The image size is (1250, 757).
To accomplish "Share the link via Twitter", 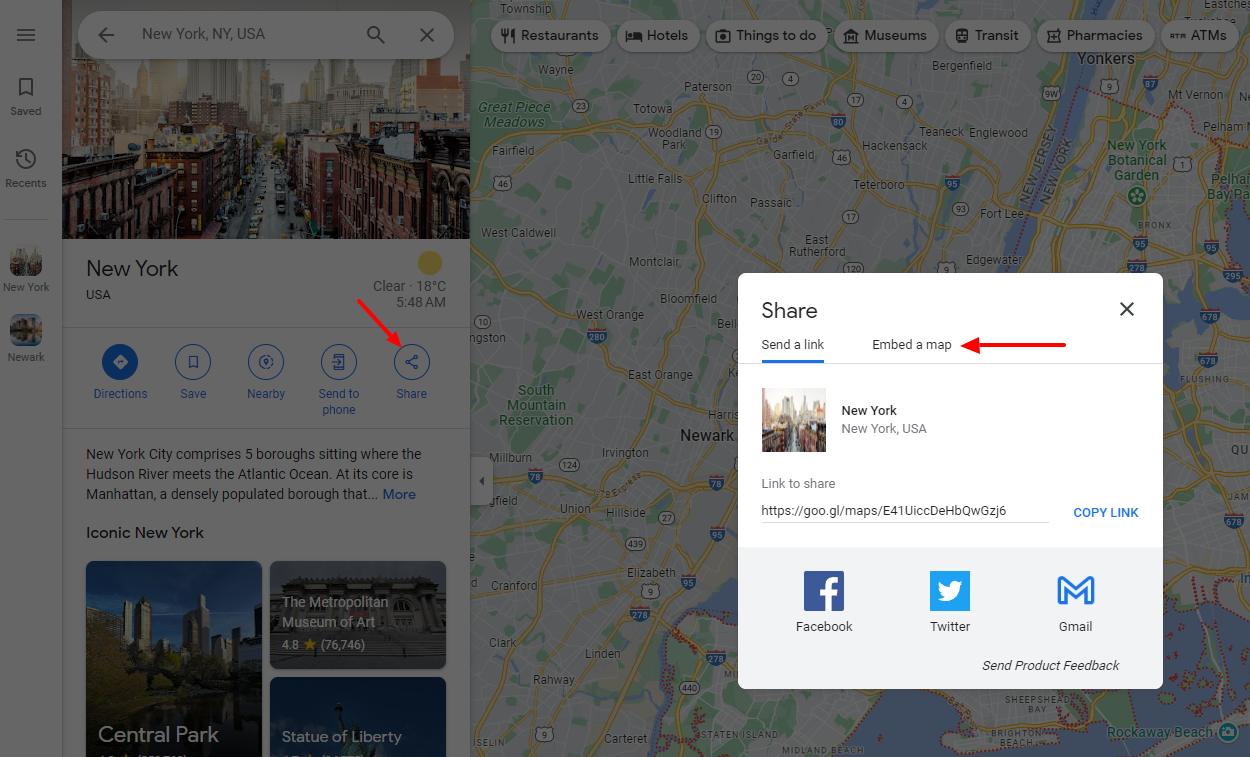I will 950,591.
